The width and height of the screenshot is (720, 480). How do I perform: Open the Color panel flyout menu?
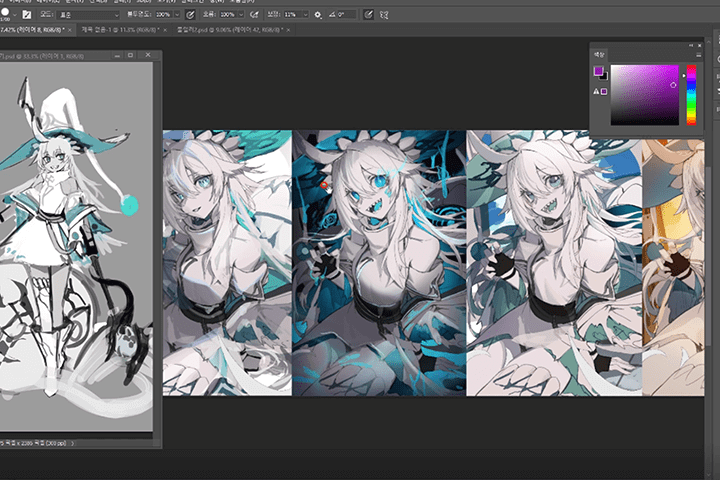click(698, 55)
